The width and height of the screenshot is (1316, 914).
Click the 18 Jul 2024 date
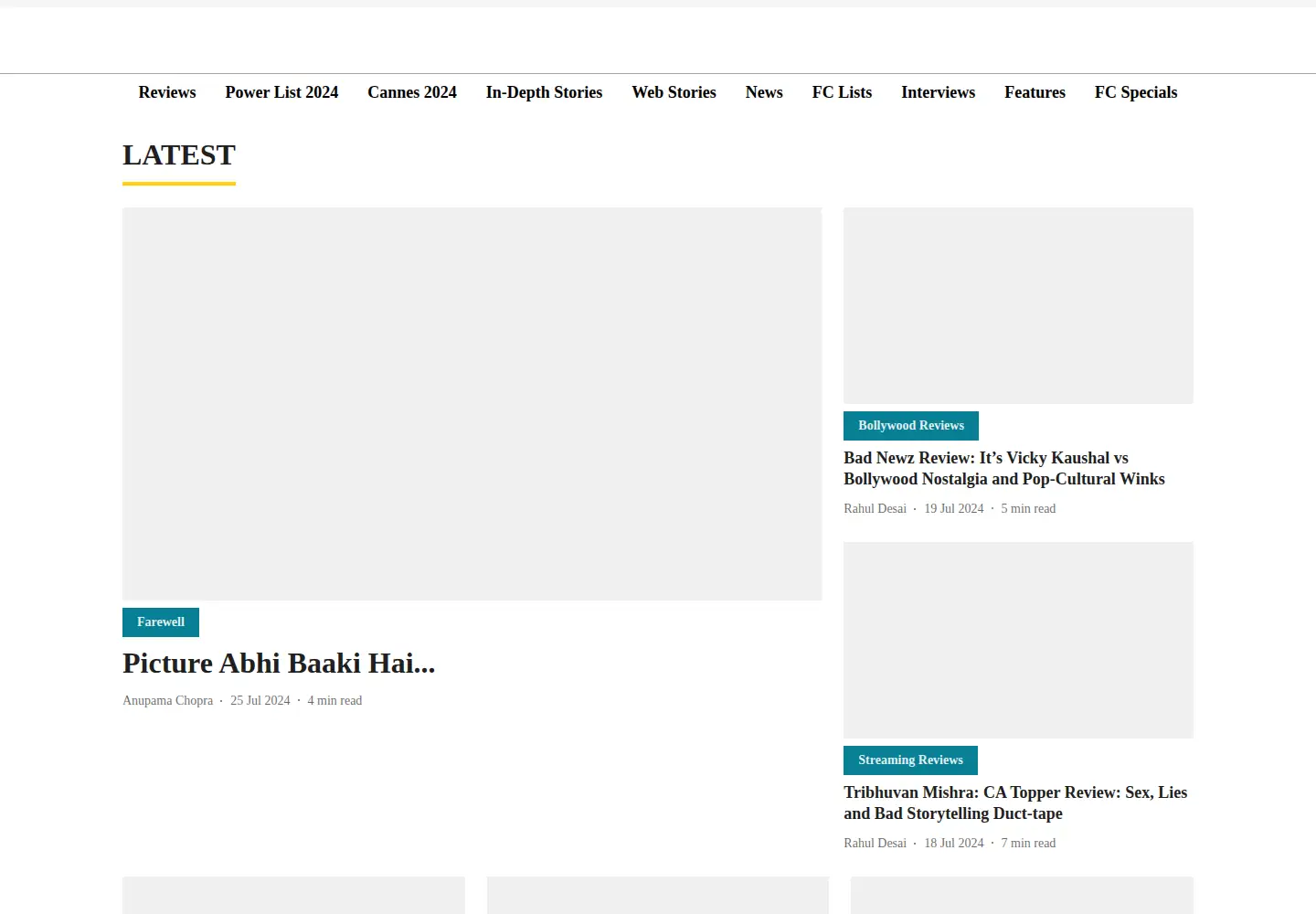[954, 844]
